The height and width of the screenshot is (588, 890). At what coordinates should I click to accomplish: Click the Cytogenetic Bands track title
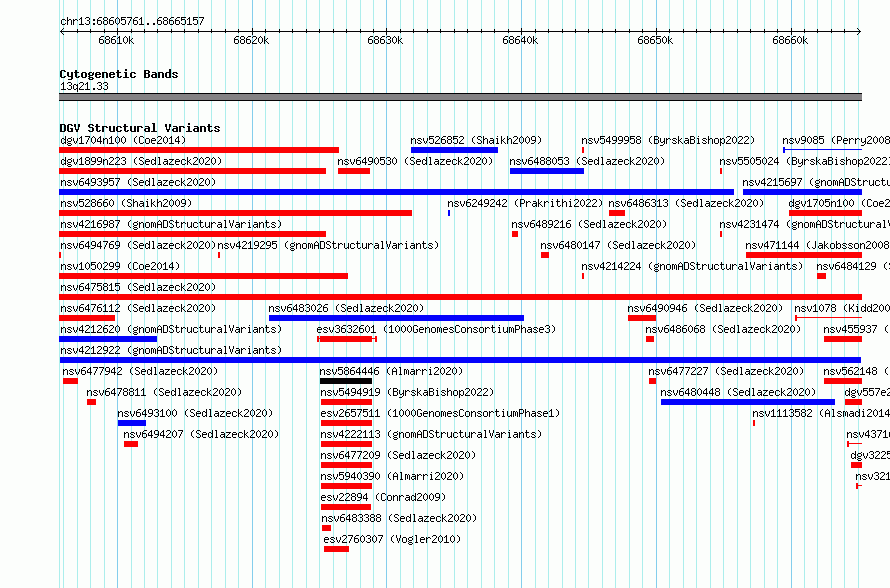pyautogui.click(x=119, y=74)
